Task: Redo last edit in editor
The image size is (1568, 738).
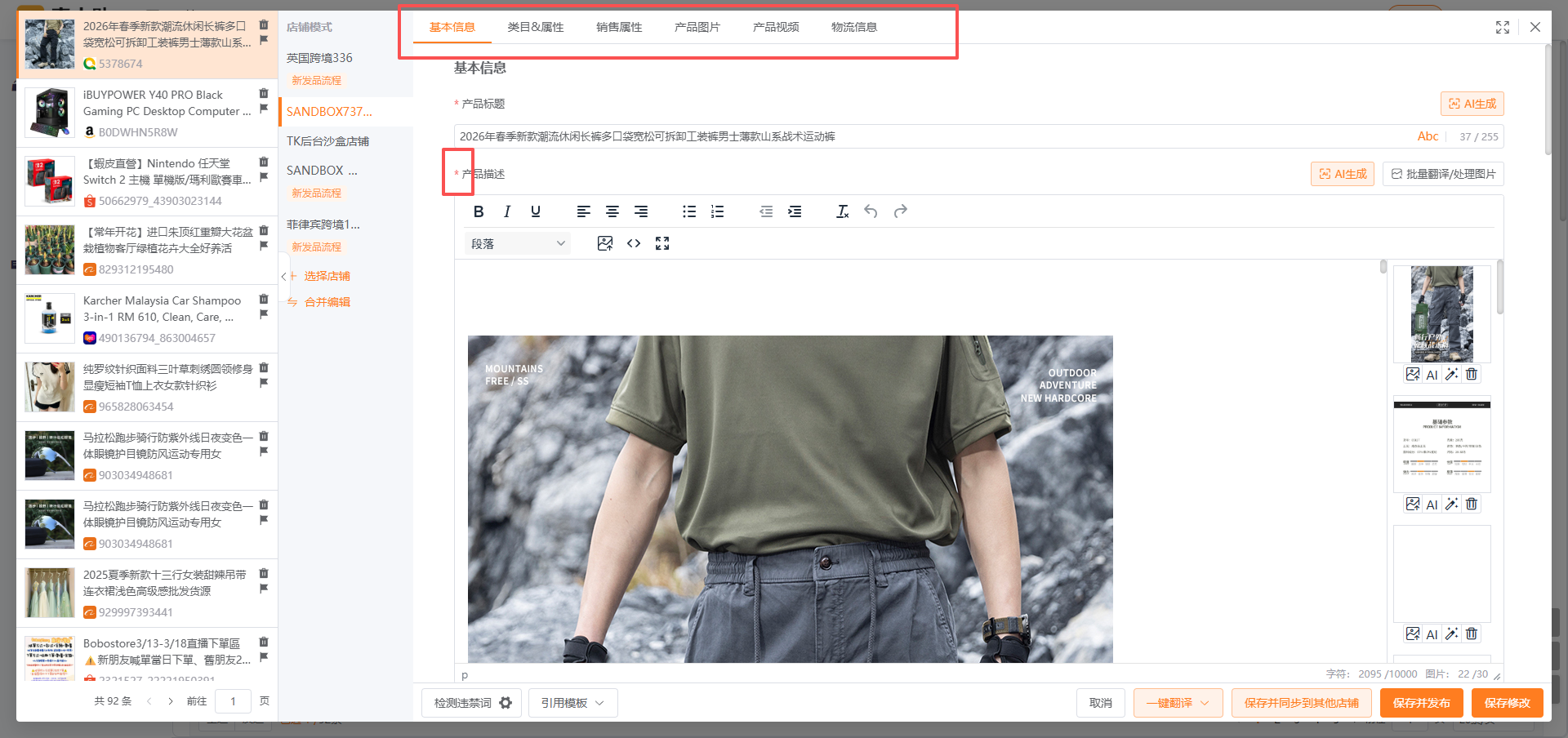Action: [x=900, y=211]
